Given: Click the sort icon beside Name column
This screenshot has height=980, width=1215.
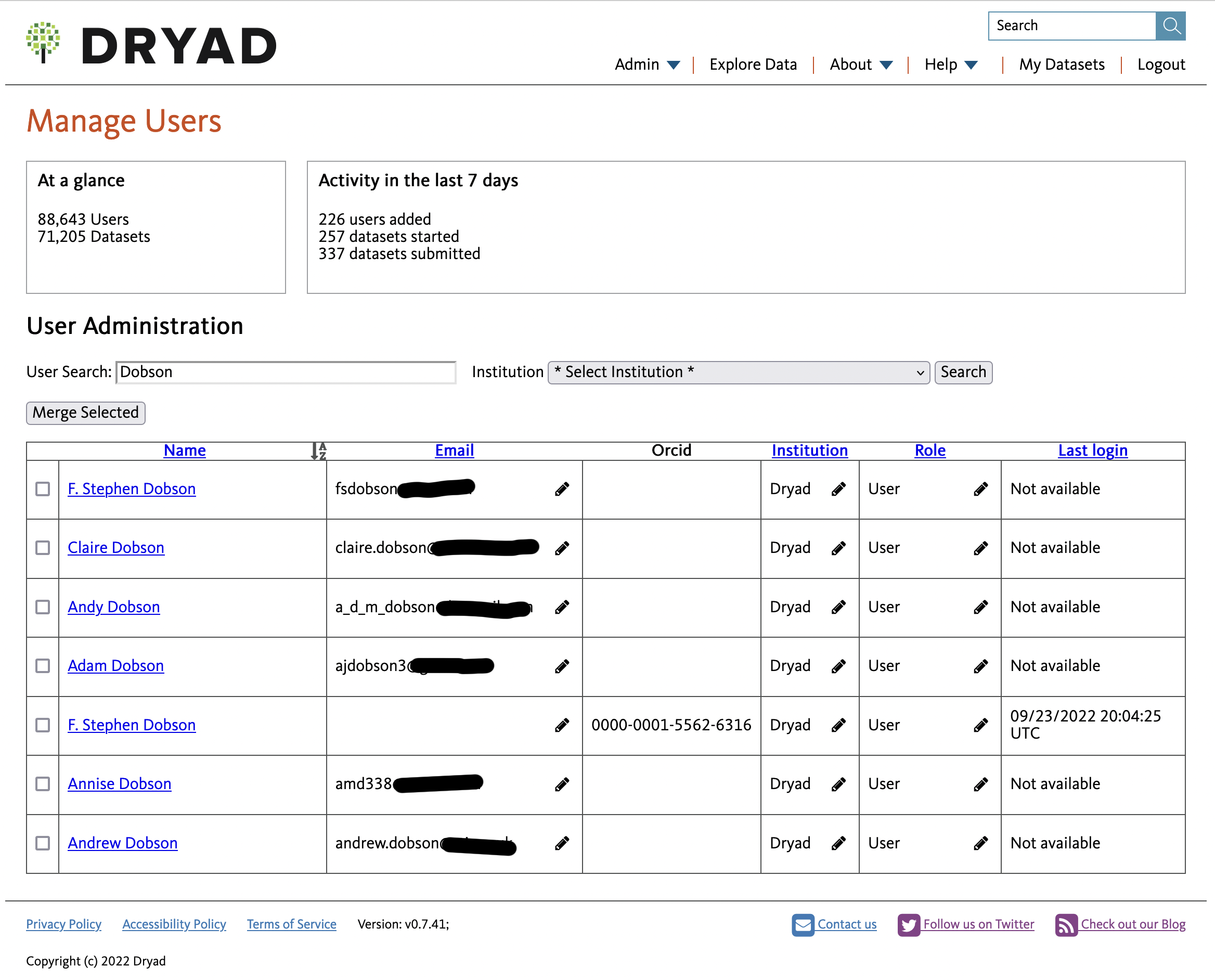Looking at the screenshot, I should click(x=318, y=450).
